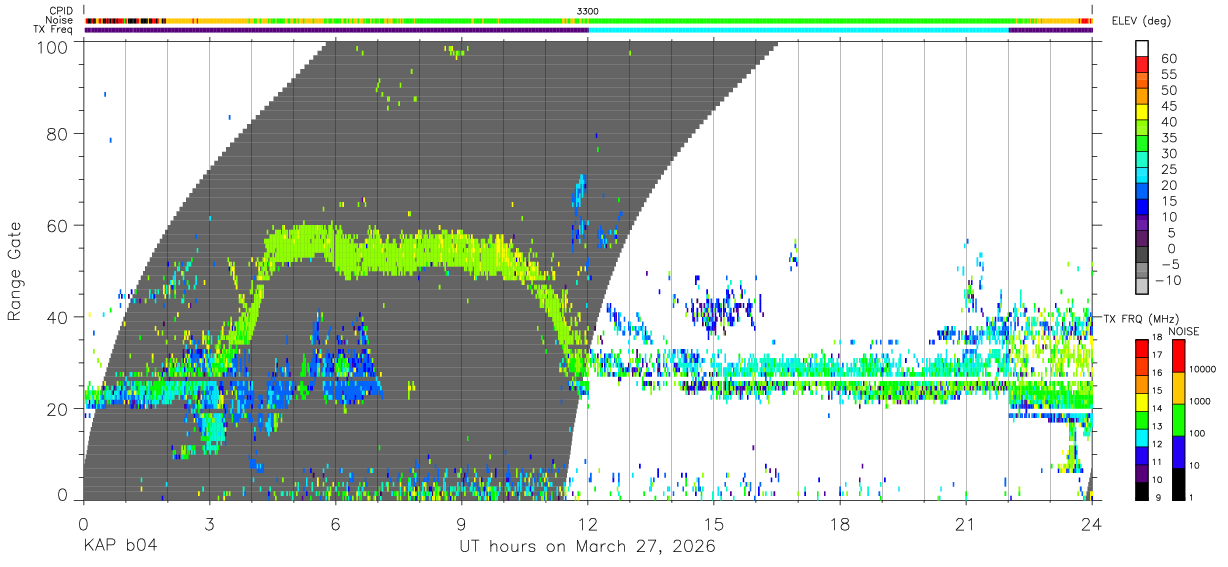Click the 'TX FRQ (MHz)' legend title
Image resolution: width=1228 pixels, height=567 pixels.
click(x=1142, y=319)
